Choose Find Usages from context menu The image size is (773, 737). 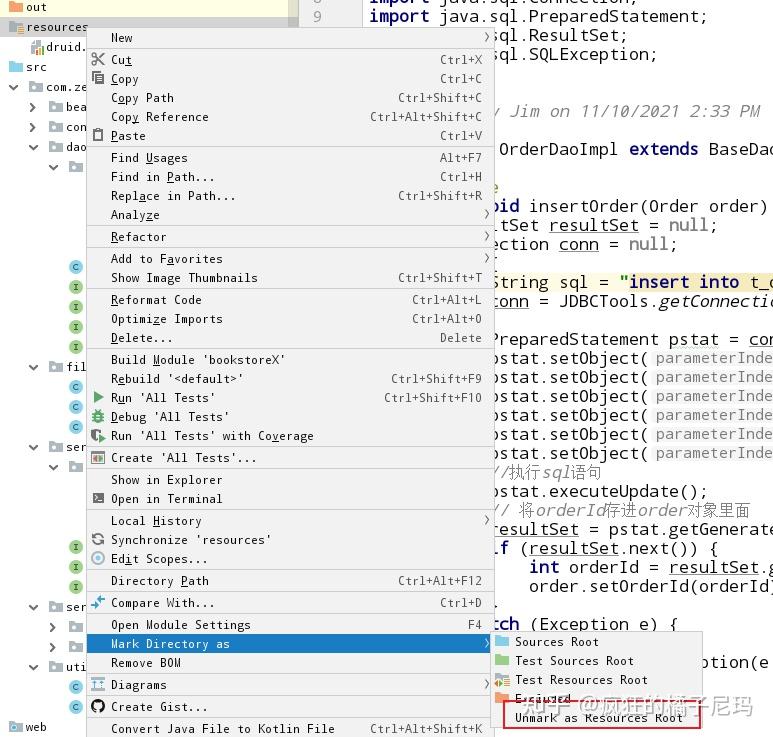[290, 157]
